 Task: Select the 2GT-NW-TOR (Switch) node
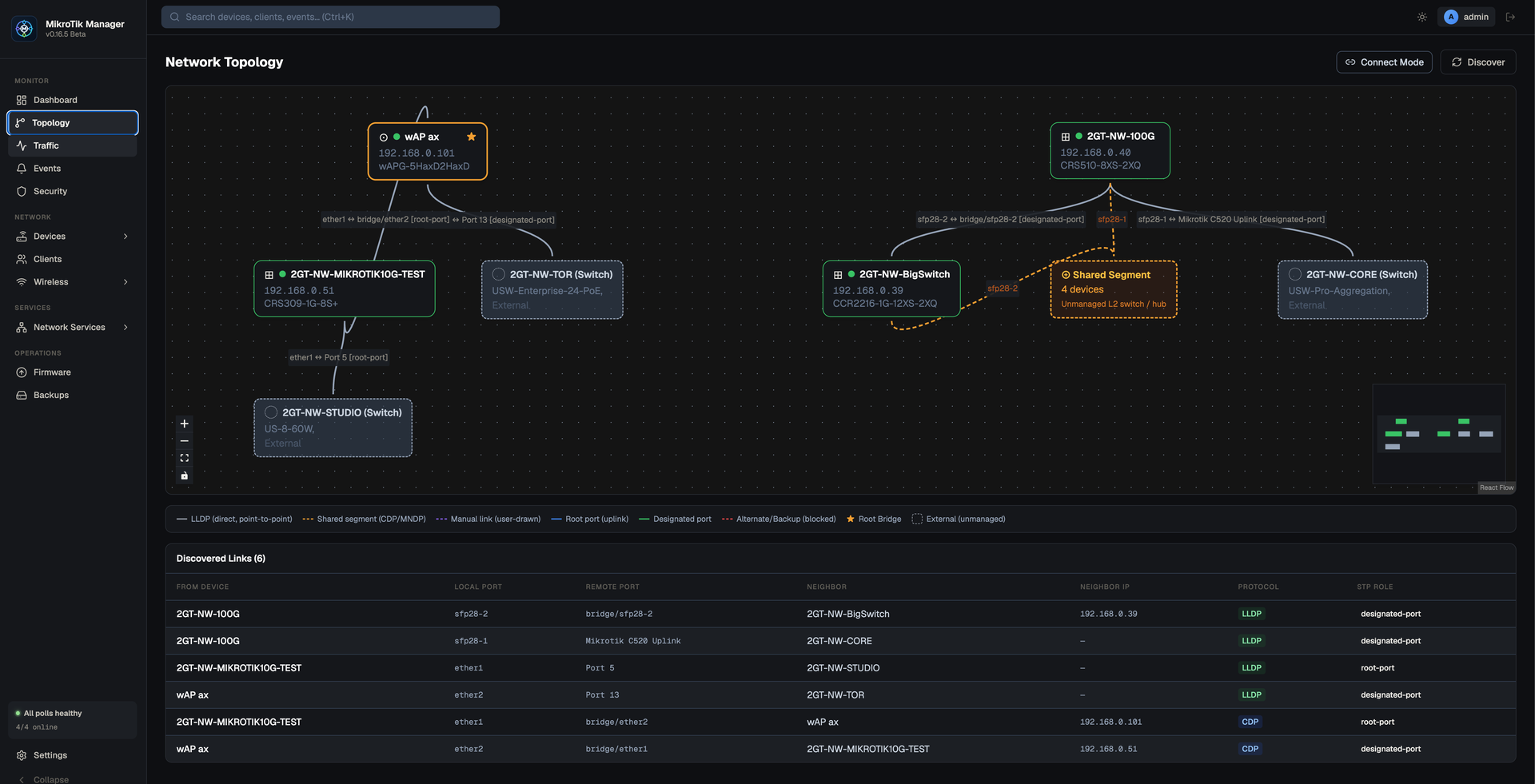point(552,289)
